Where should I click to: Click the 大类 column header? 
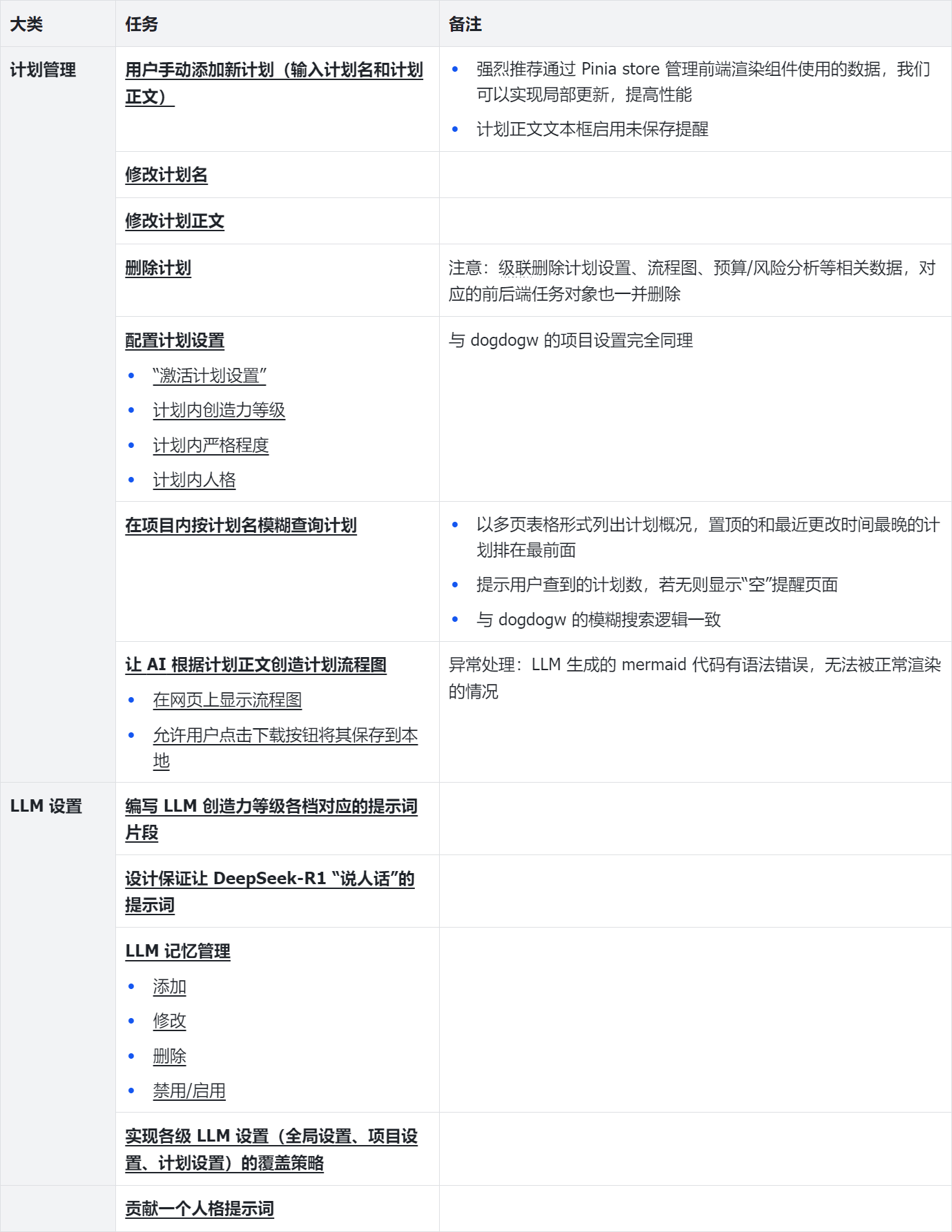click(58, 24)
